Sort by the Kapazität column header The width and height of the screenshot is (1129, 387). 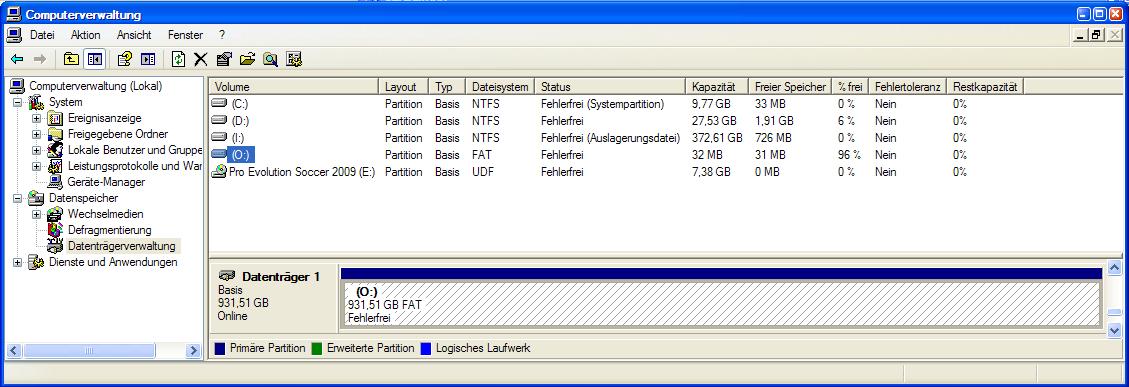tap(717, 86)
